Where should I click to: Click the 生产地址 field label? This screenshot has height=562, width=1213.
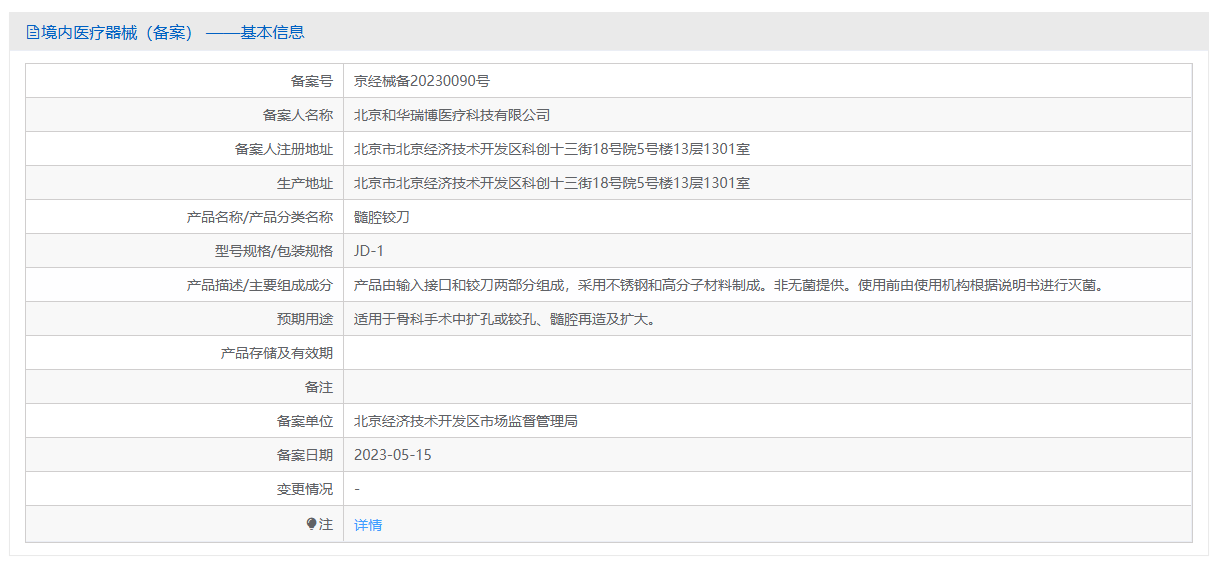[305, 183]
